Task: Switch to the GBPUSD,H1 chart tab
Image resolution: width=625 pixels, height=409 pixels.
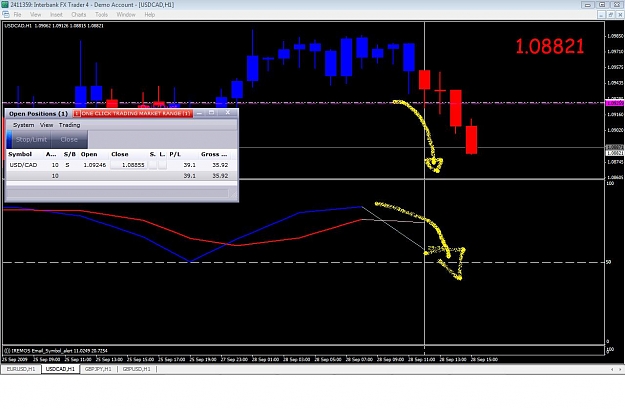Action: pos(137,369)
